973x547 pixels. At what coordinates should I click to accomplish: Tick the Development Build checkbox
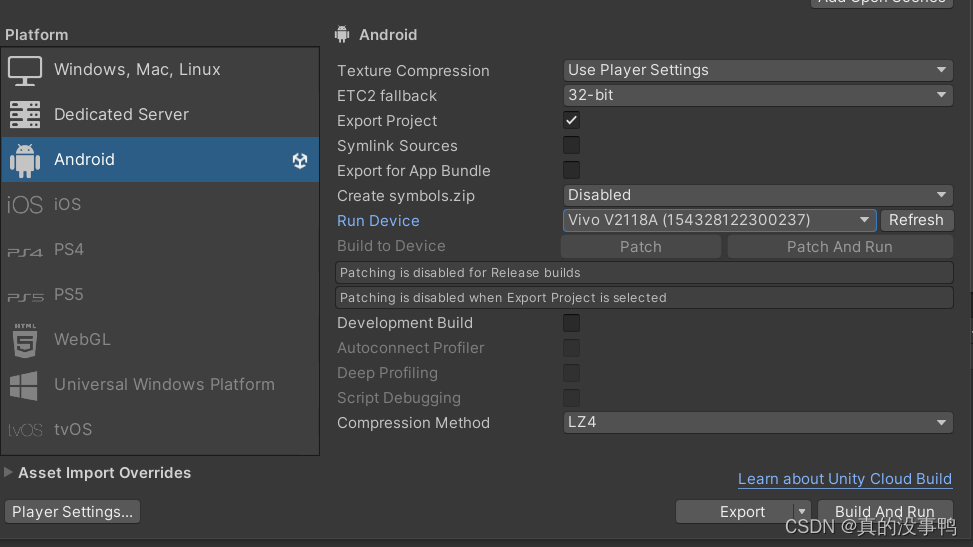point(572,323)
